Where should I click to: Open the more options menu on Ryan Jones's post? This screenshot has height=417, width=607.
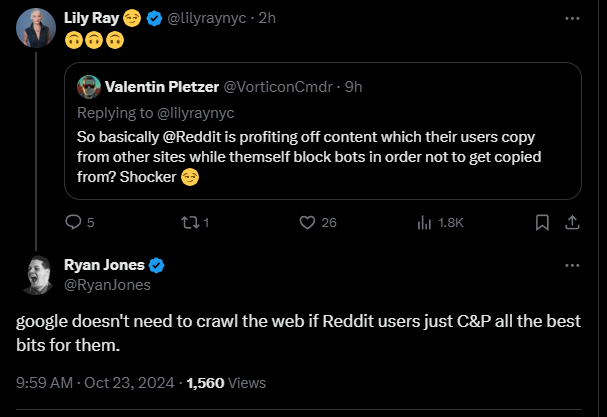[572, 266]
